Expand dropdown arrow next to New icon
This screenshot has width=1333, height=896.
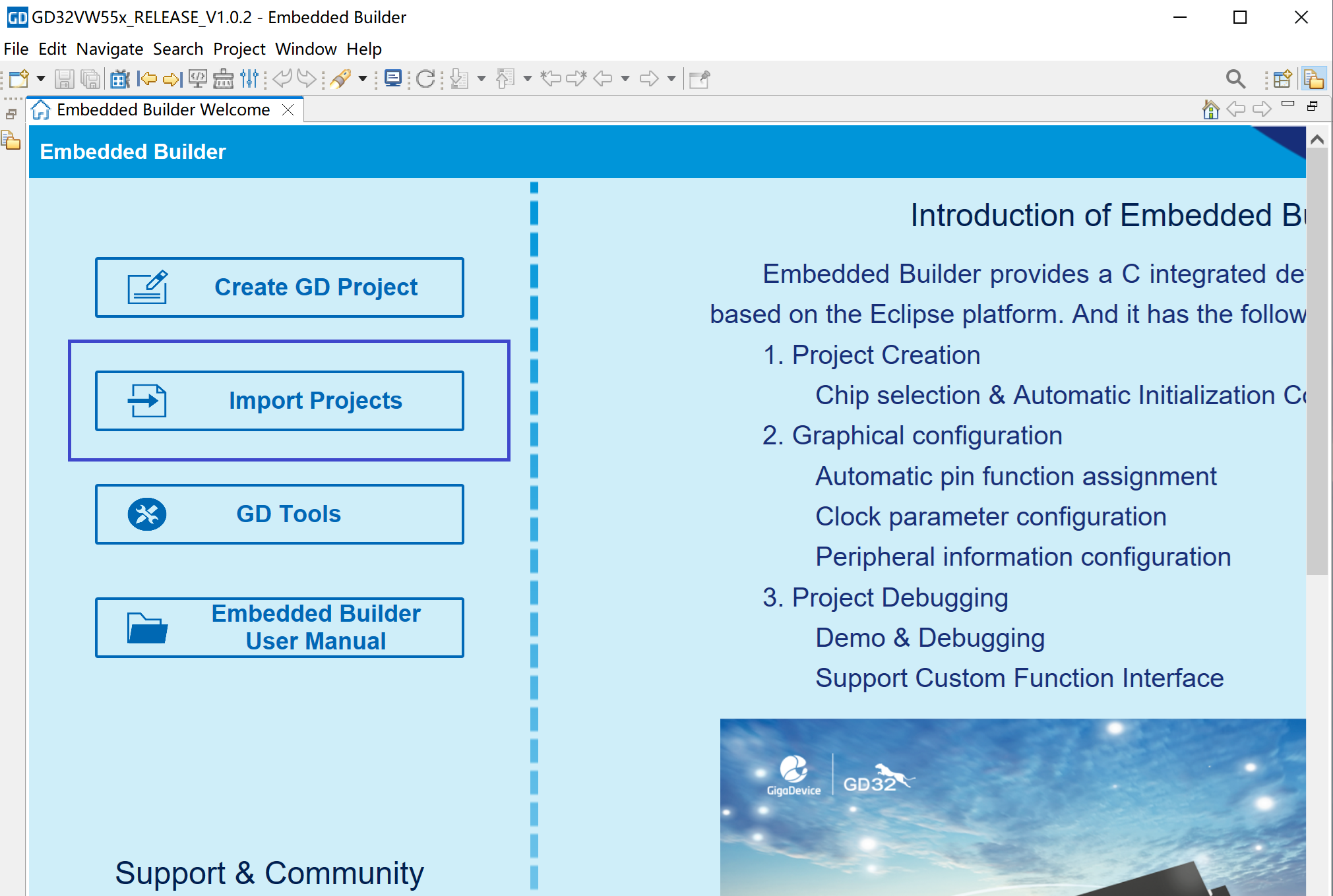(x=41, y=79)
